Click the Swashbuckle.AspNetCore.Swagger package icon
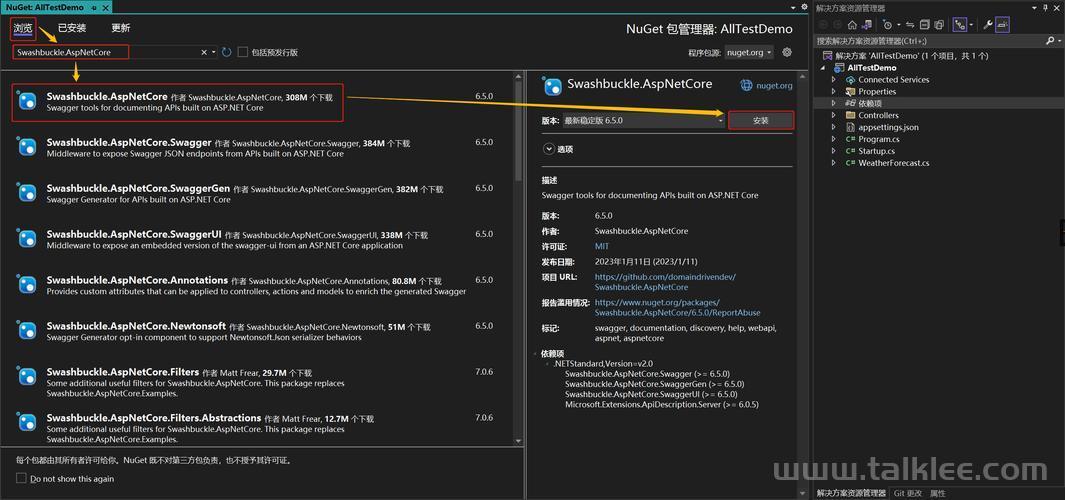Screen dimensions: 1065x500 [27, 147]
